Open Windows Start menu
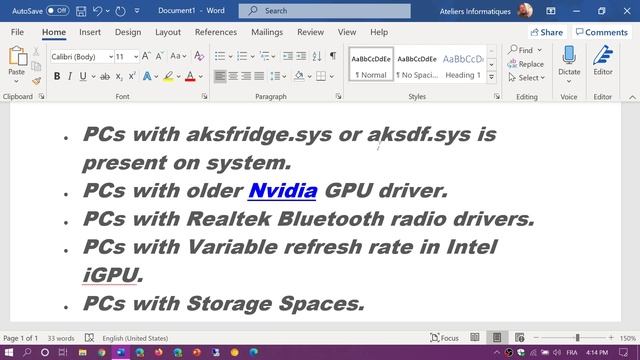Viewport: 640px width, 360px height. pyautogui.click(x=9, y=352)
